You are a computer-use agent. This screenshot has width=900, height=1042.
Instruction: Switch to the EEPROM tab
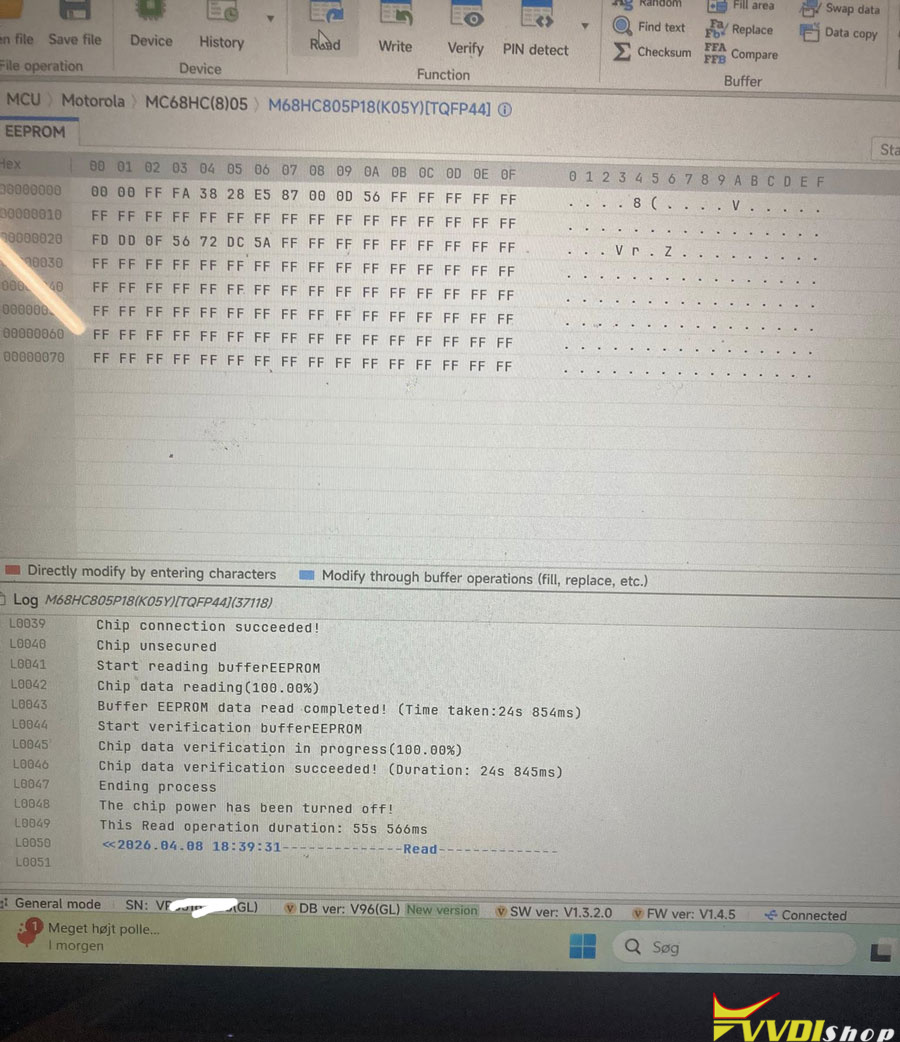click(x=35, y=131)
